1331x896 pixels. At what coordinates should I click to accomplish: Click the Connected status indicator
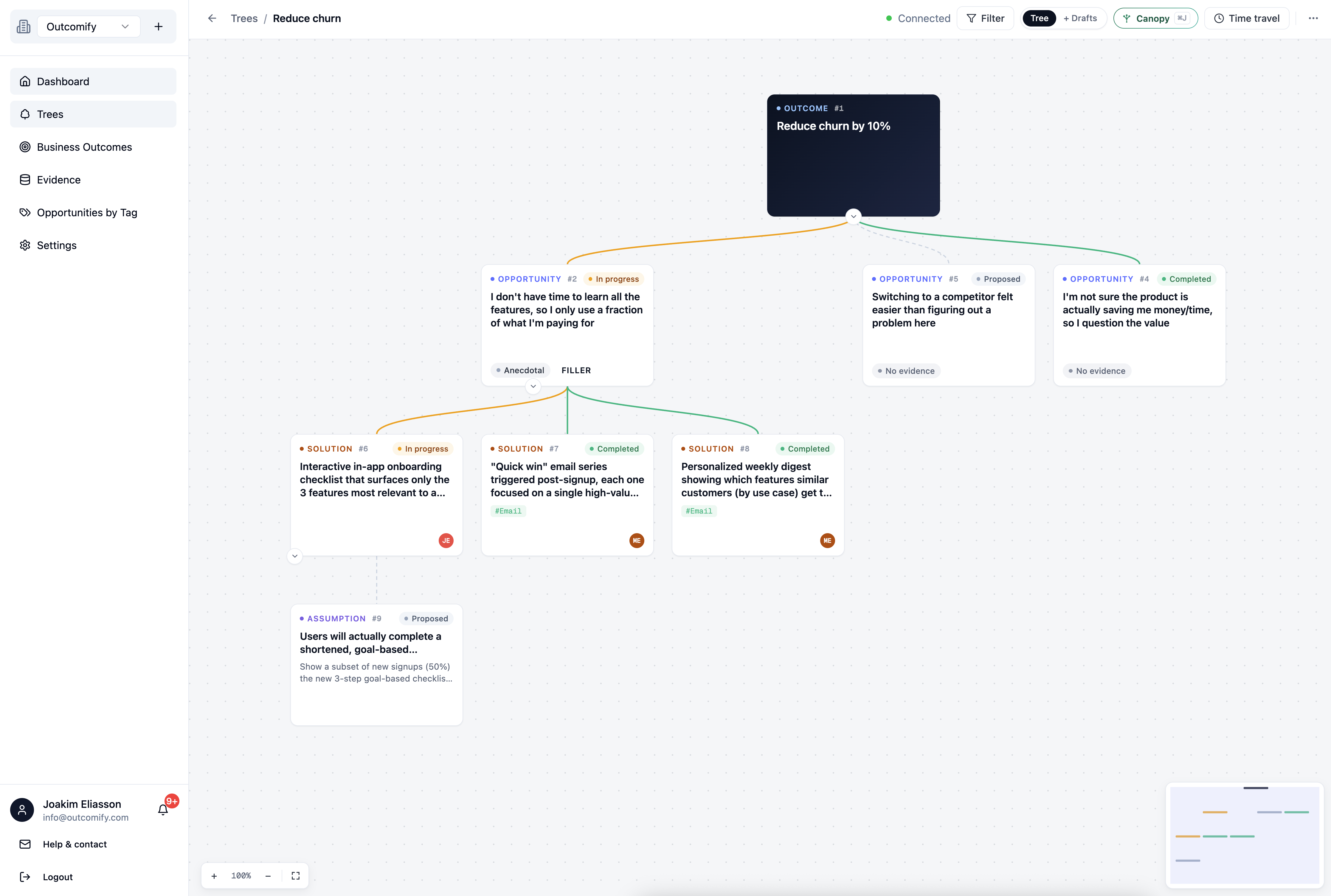tap(918, 18)
